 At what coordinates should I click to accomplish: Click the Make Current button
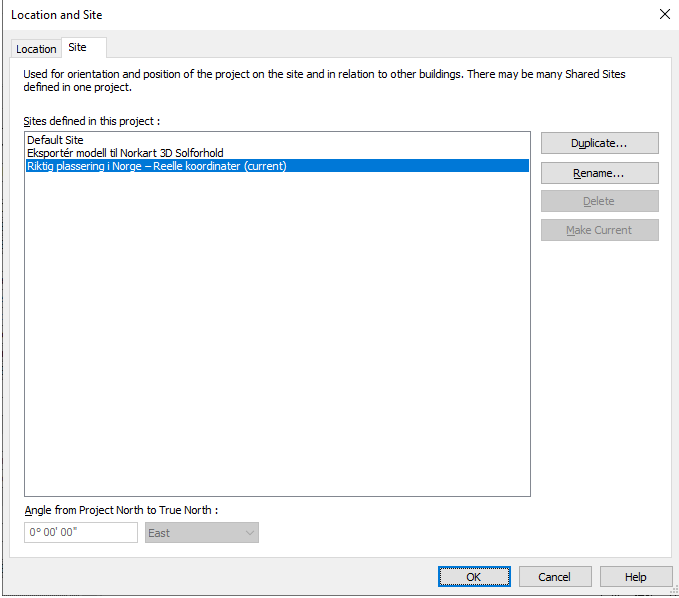(x=599, y=230)
